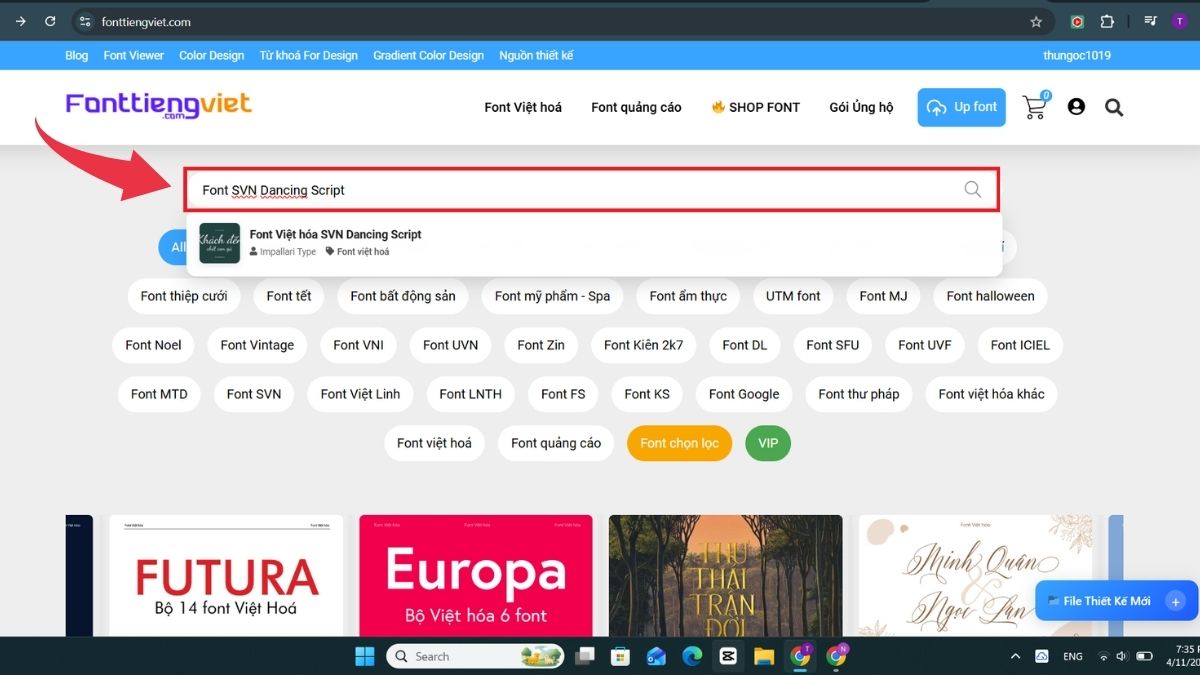The width and height of the screenshot is (1200, 675).
Task: Open the red recorder extension icon
Action: pos(1077,21)
